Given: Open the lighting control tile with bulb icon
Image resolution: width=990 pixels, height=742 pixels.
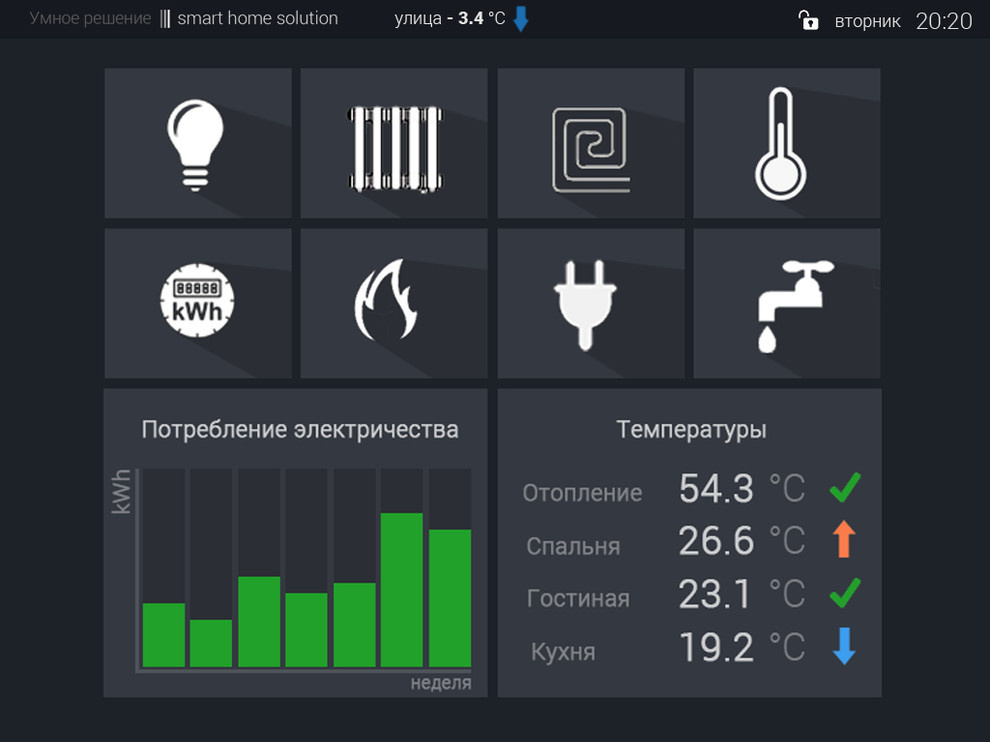Looking at the screenshot, I should 198,143.
